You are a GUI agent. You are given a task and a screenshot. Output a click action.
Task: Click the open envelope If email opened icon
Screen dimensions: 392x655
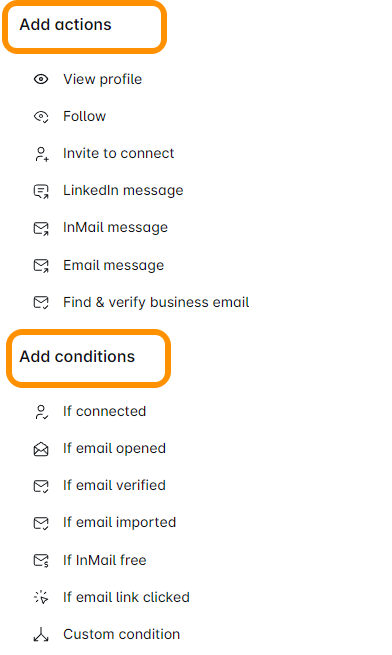41,449
